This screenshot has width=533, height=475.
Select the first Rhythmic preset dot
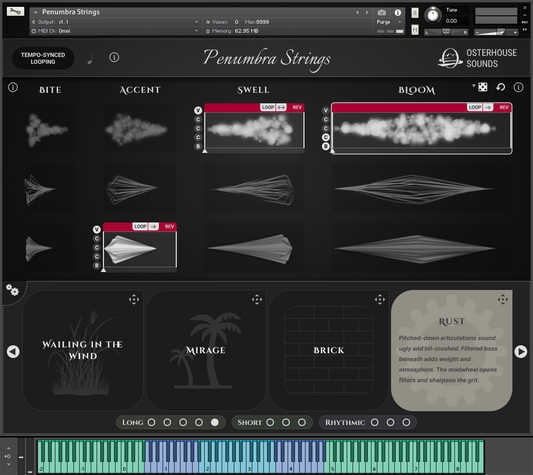(x=375, y=422)
